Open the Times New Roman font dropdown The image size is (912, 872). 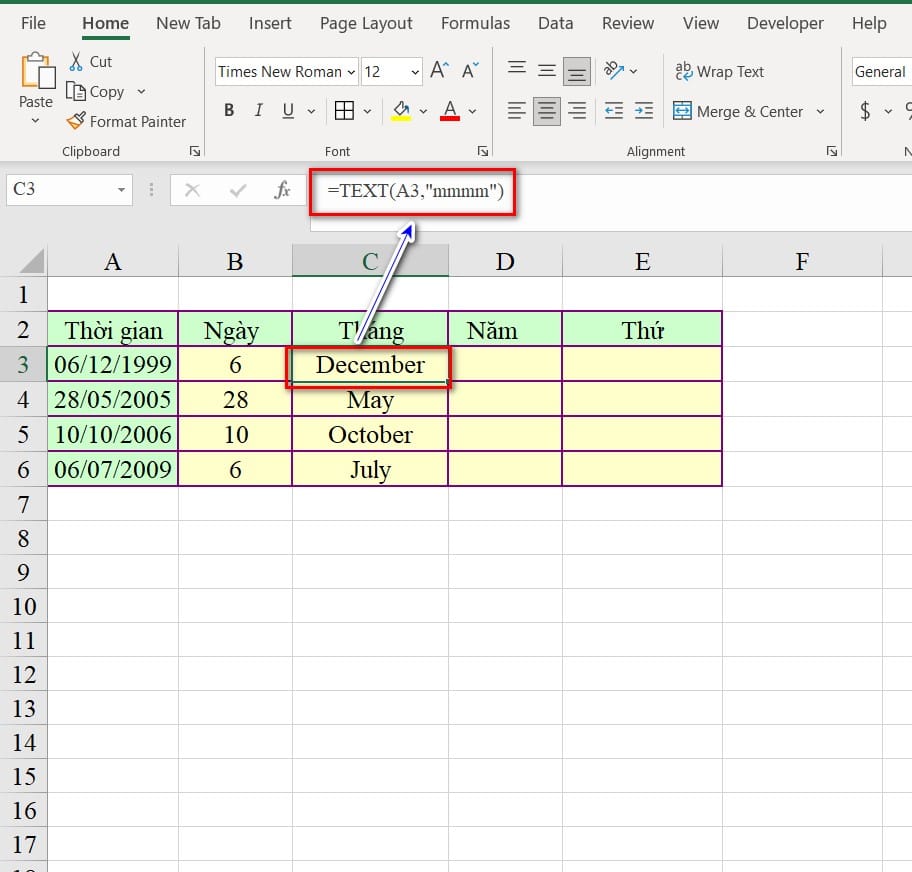[286, 71]
